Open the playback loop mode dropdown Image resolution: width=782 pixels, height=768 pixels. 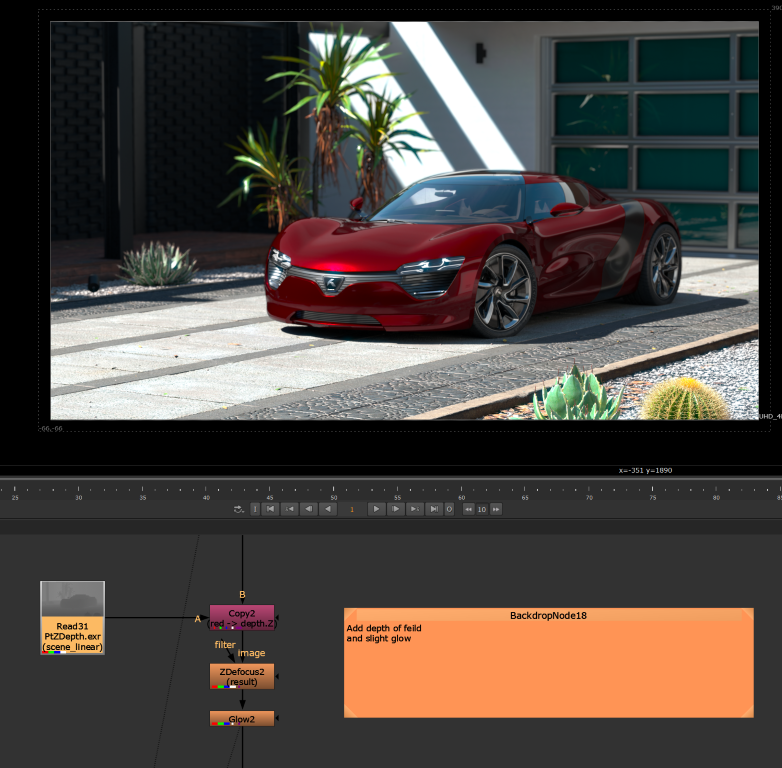click(238, 509)
